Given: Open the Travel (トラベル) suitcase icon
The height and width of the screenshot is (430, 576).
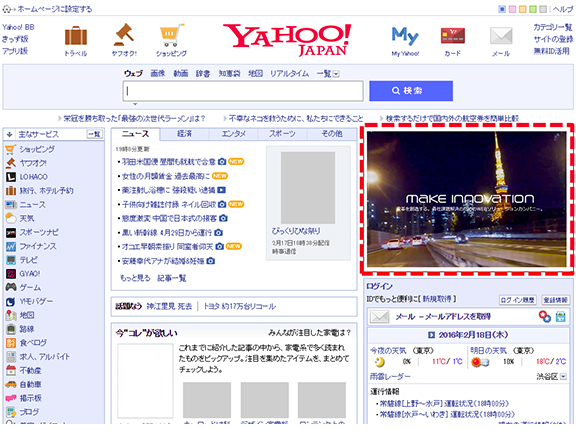Looking at the screenshot, I should [x=76, y=36].
